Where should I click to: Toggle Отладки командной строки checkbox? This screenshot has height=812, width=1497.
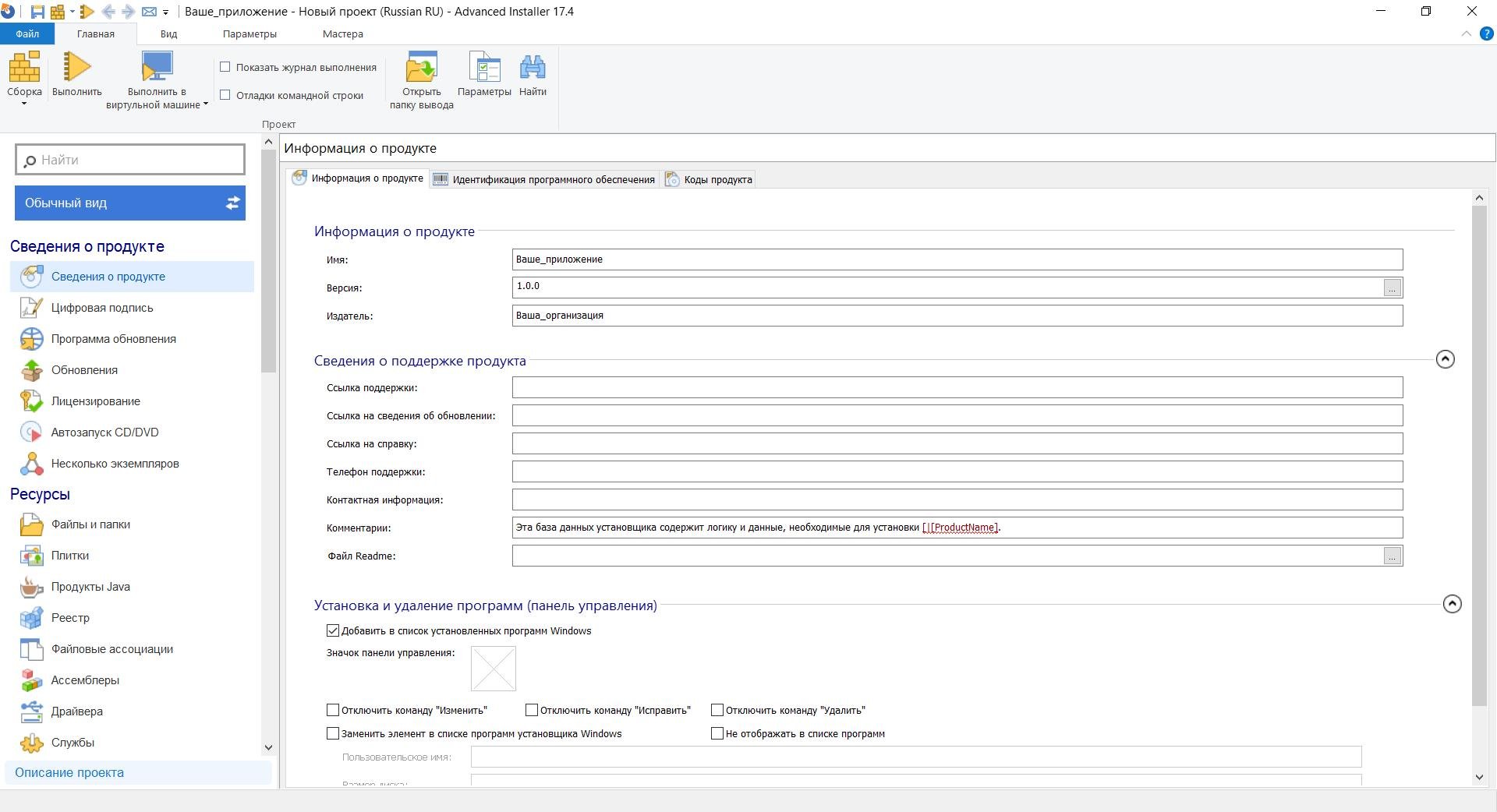(x=225, y=95)
